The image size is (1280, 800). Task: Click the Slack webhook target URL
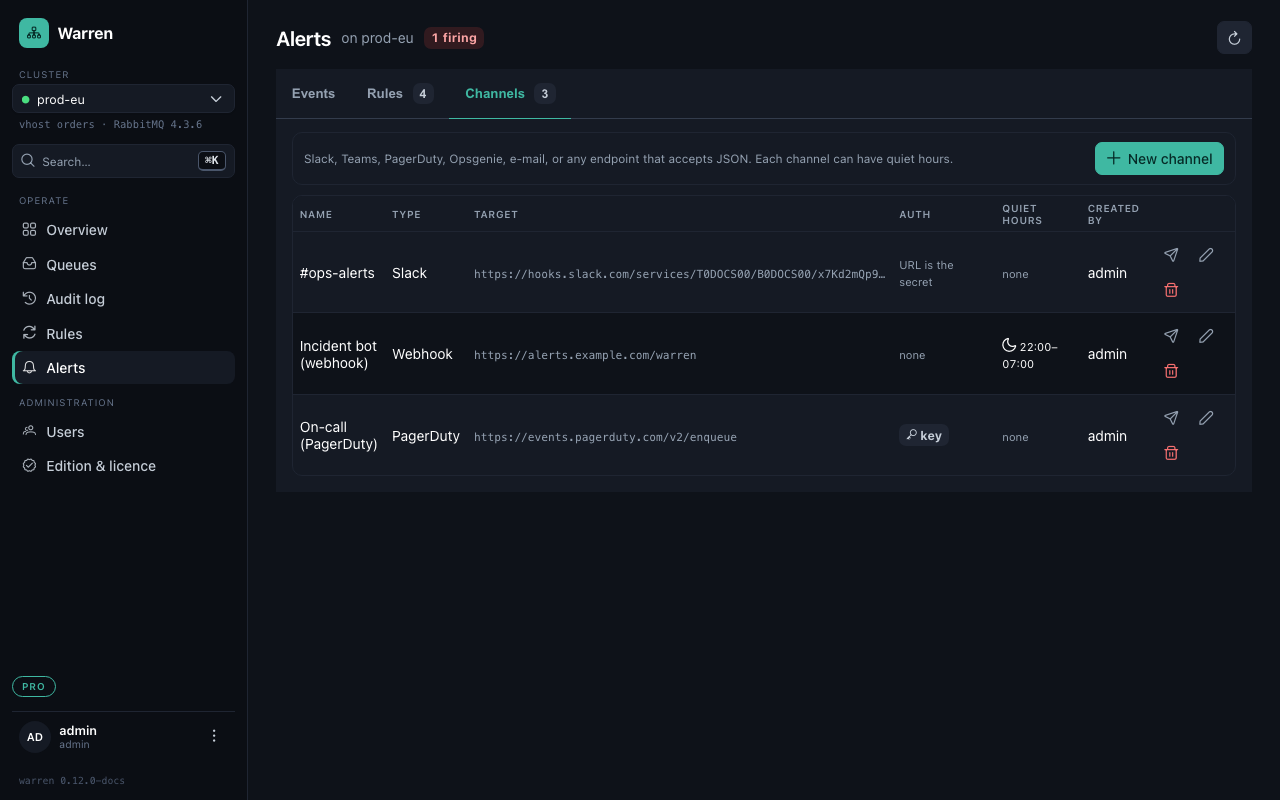pos(680,274)
